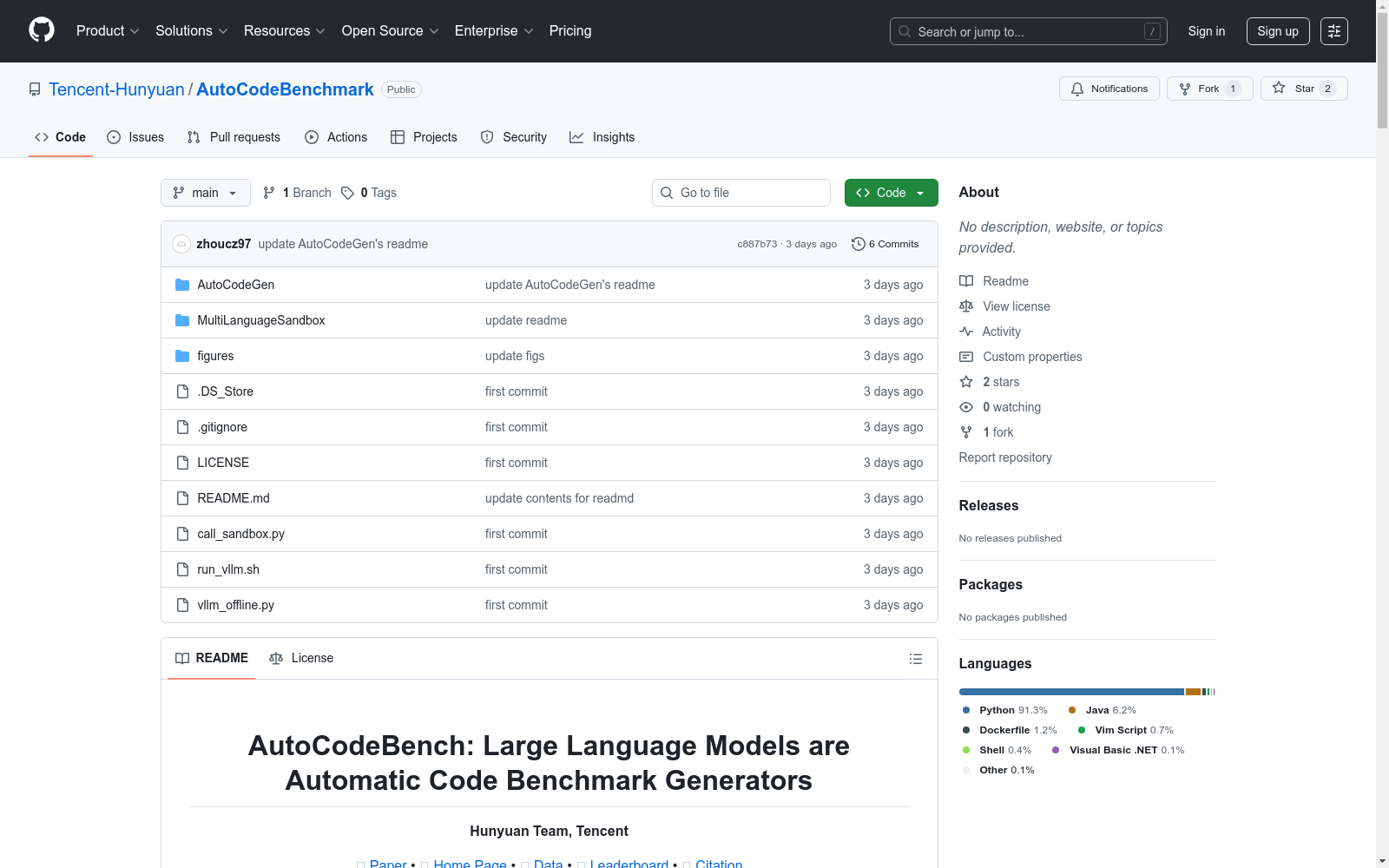Click the scales icon beside View license

[966, 306]
